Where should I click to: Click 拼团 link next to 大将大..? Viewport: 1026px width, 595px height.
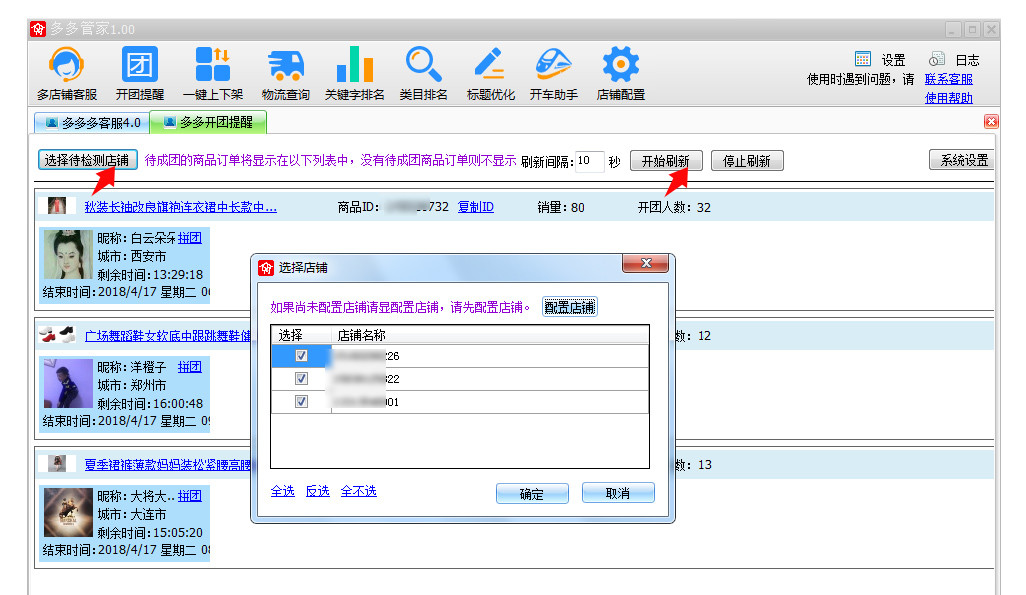[x=190, y=496]
